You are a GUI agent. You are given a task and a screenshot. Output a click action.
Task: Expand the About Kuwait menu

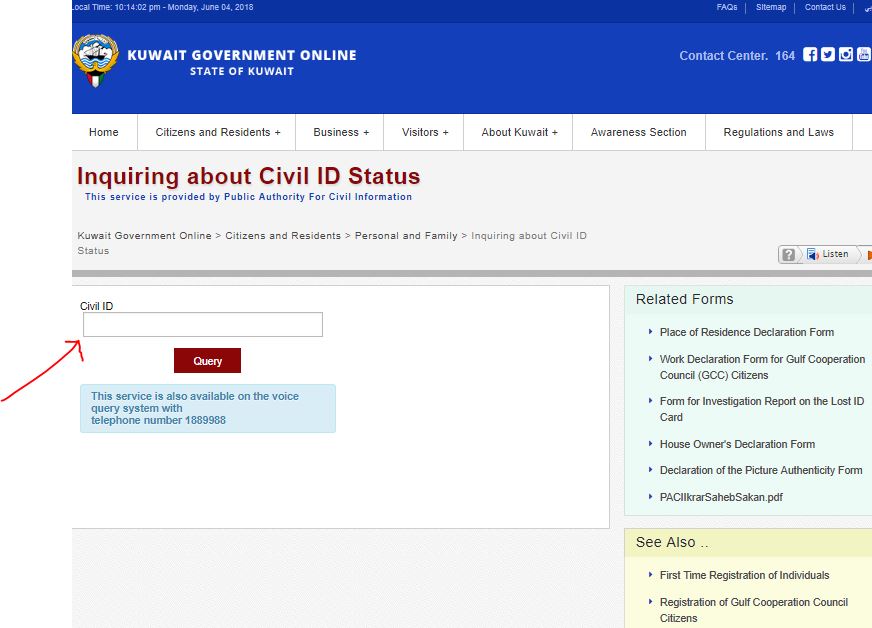click(x=519, y=132)
